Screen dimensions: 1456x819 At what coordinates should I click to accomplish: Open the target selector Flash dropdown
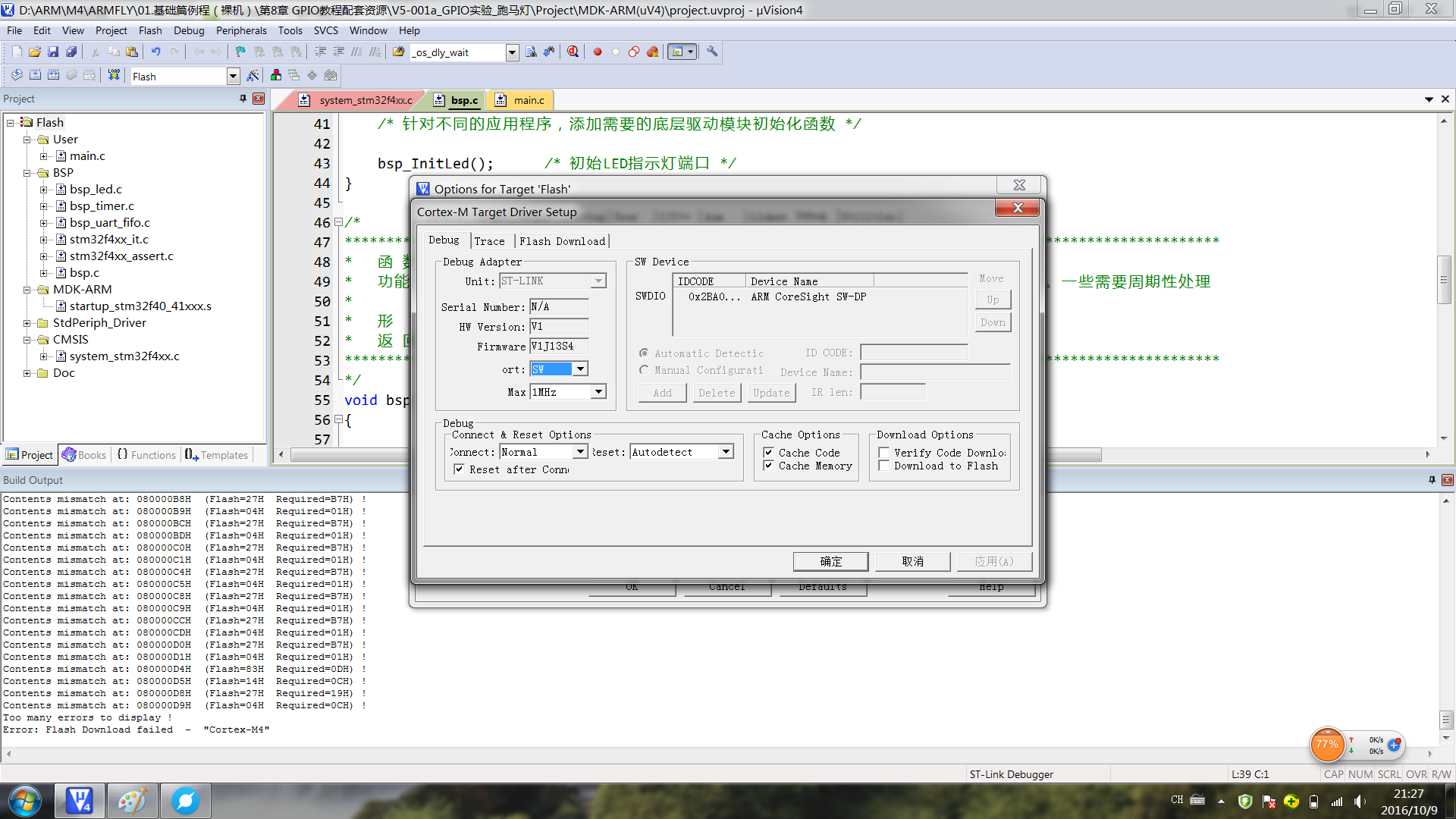(x=233, y=76)
